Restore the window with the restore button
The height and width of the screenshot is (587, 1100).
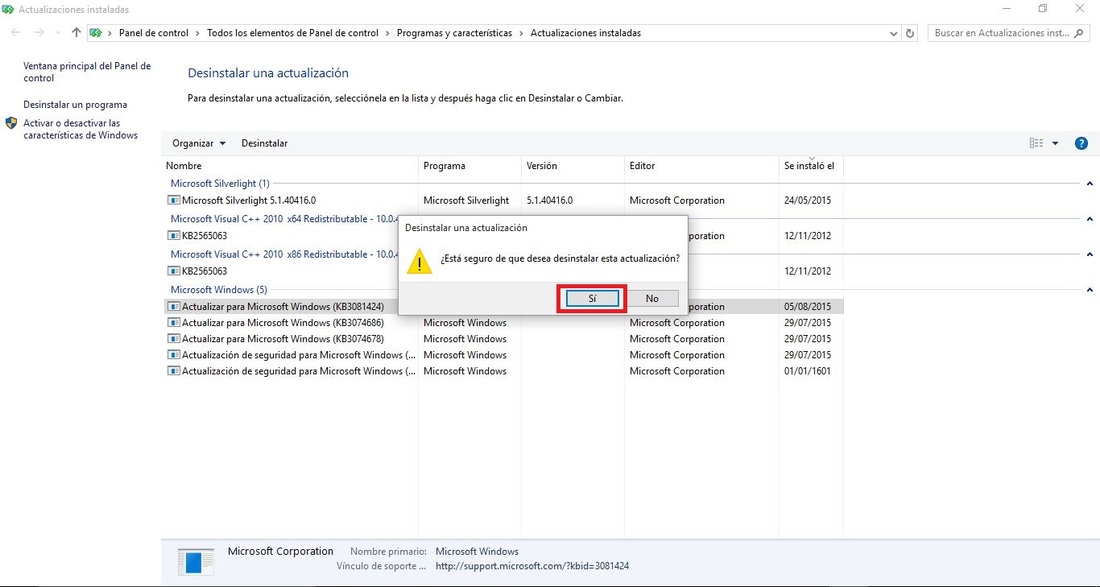coord(1042,8)
